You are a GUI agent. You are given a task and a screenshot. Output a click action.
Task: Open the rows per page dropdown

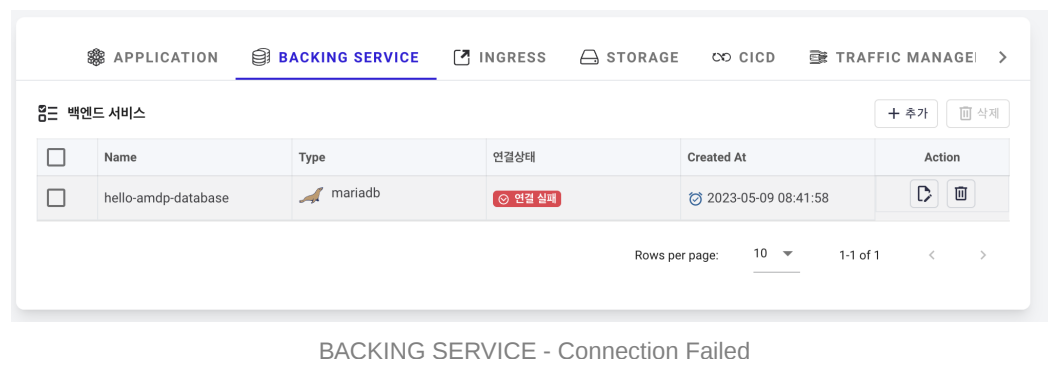[x=776, y=254]
